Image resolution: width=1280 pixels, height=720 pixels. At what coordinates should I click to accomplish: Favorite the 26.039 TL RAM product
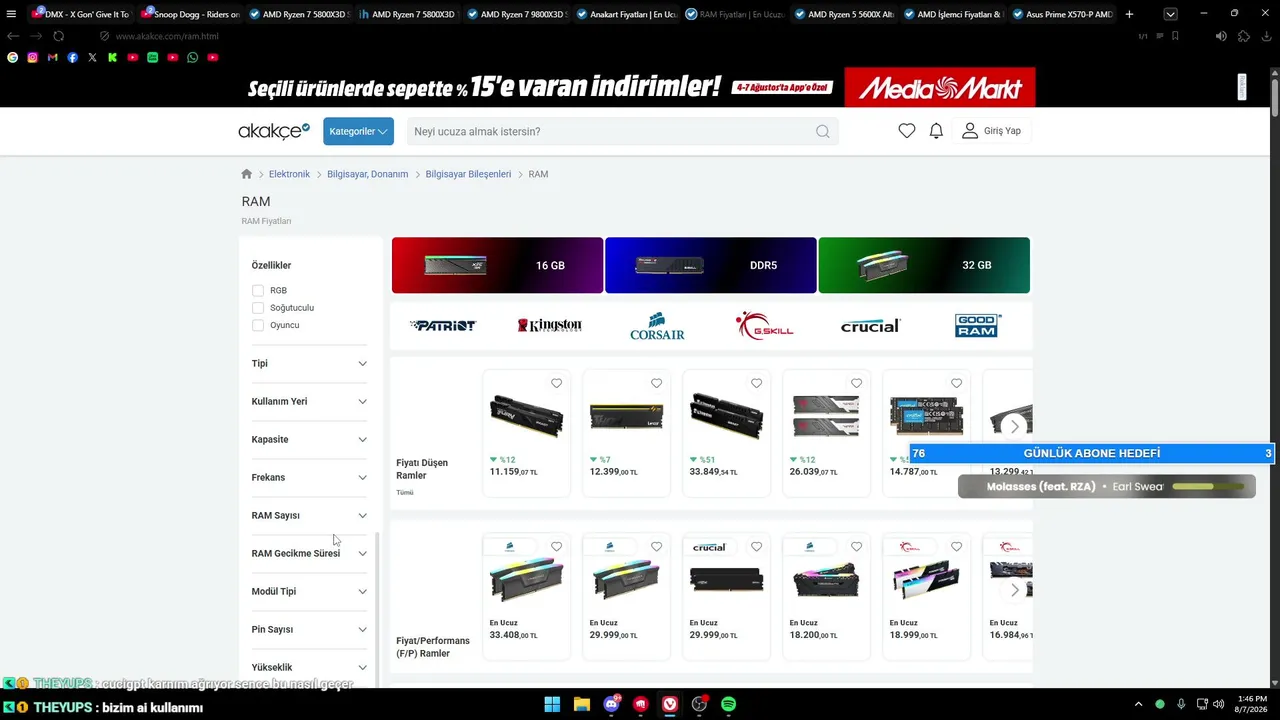point(857,383)
